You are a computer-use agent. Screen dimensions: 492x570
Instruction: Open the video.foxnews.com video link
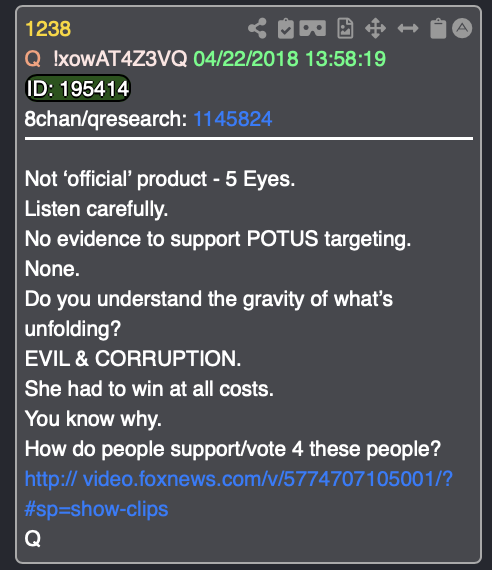tap(239, 479)
